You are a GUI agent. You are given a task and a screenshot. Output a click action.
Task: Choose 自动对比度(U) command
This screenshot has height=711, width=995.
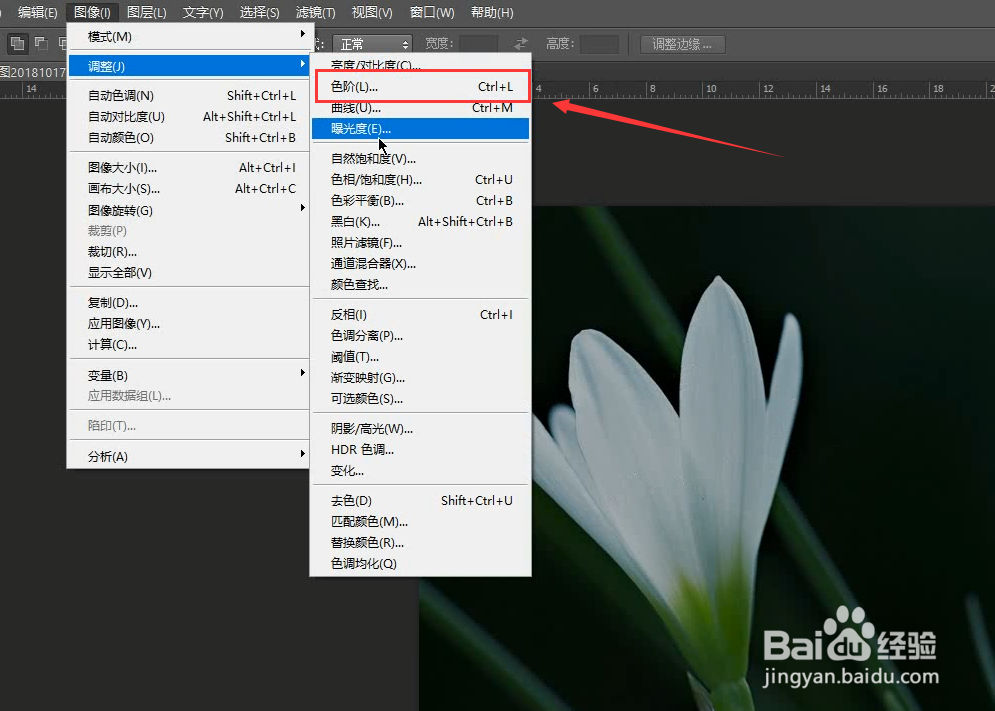click(x=188, y=116)
